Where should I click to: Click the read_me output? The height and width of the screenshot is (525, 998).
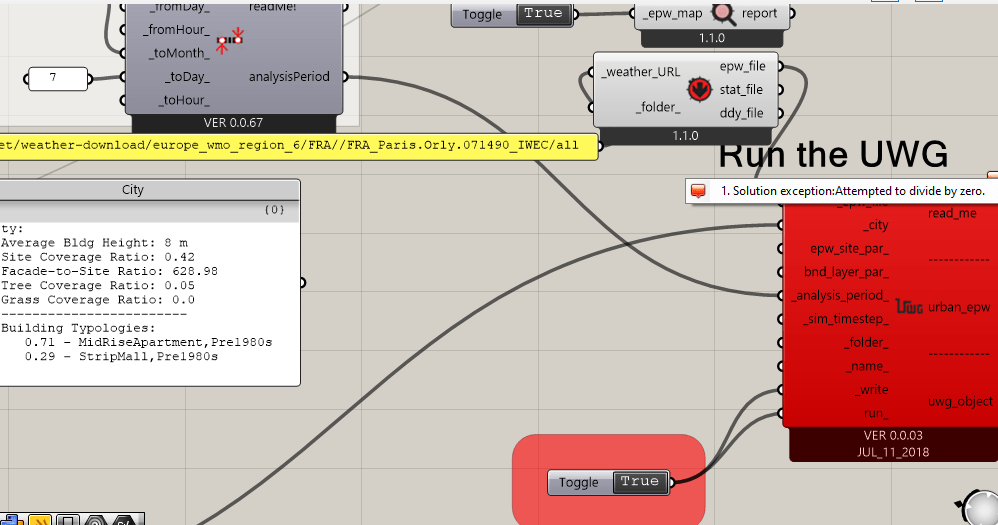tap(952, 214)
